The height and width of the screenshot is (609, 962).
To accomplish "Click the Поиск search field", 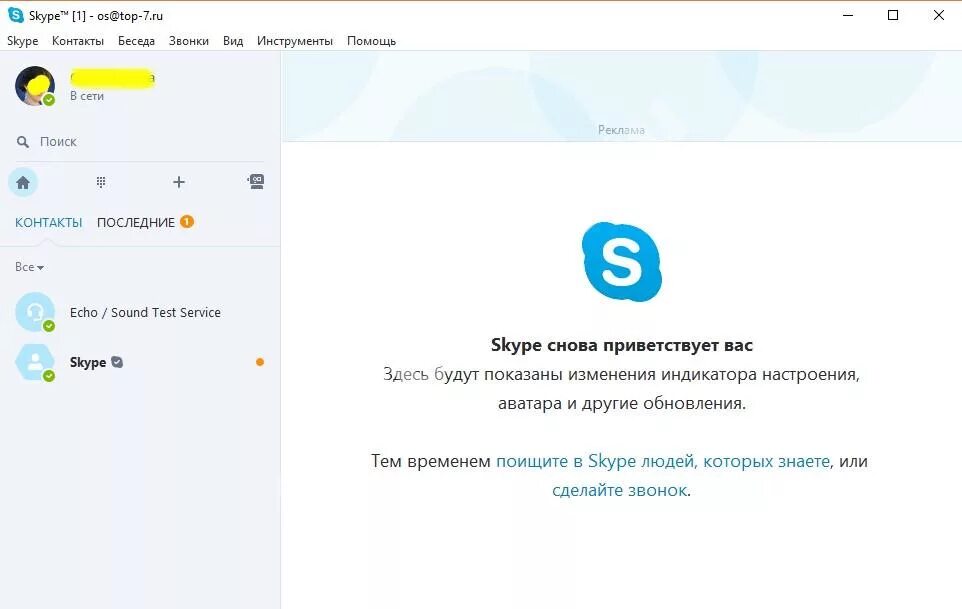I will [141, 142].
